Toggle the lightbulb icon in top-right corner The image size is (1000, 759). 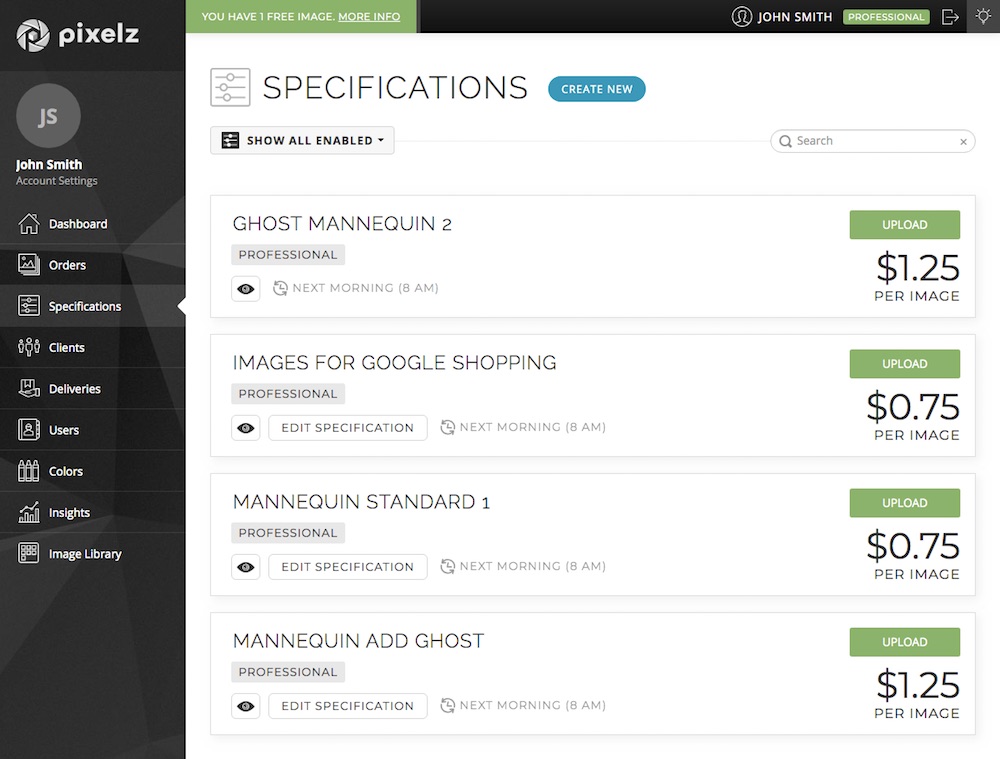[983, 17]
